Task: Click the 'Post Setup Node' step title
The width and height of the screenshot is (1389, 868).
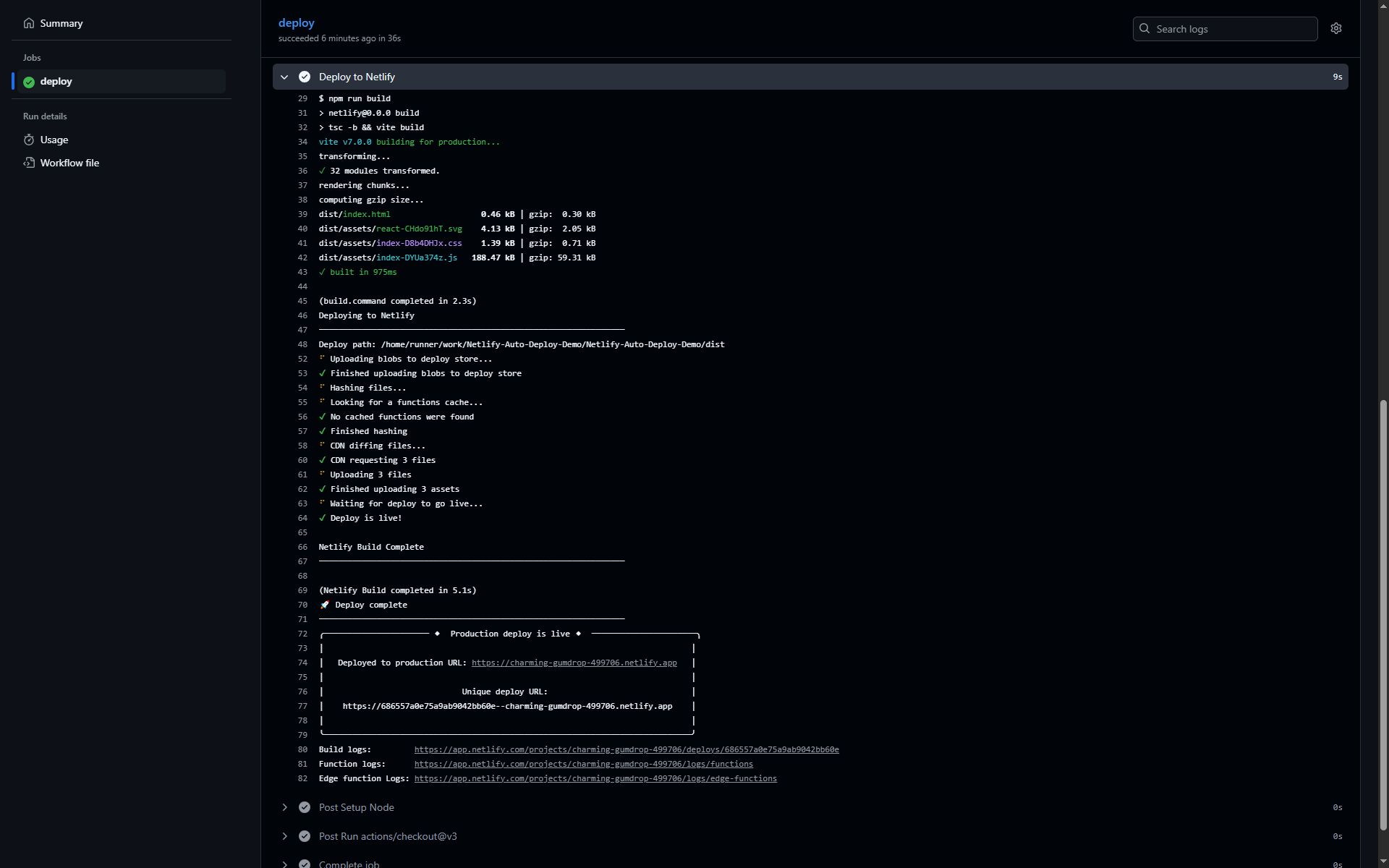Action: 356,807
